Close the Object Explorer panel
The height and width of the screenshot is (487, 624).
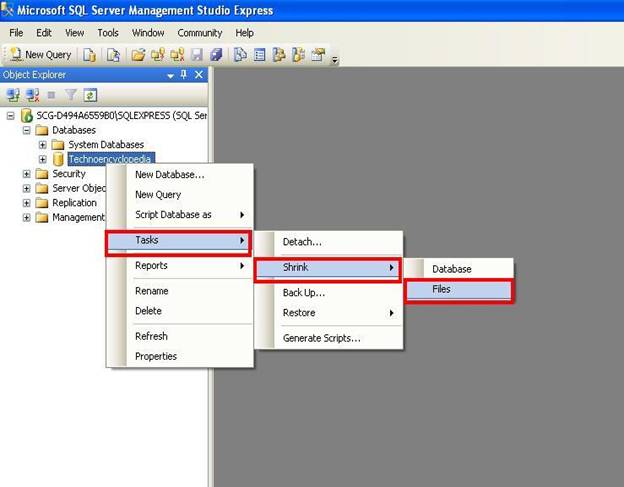199,74
